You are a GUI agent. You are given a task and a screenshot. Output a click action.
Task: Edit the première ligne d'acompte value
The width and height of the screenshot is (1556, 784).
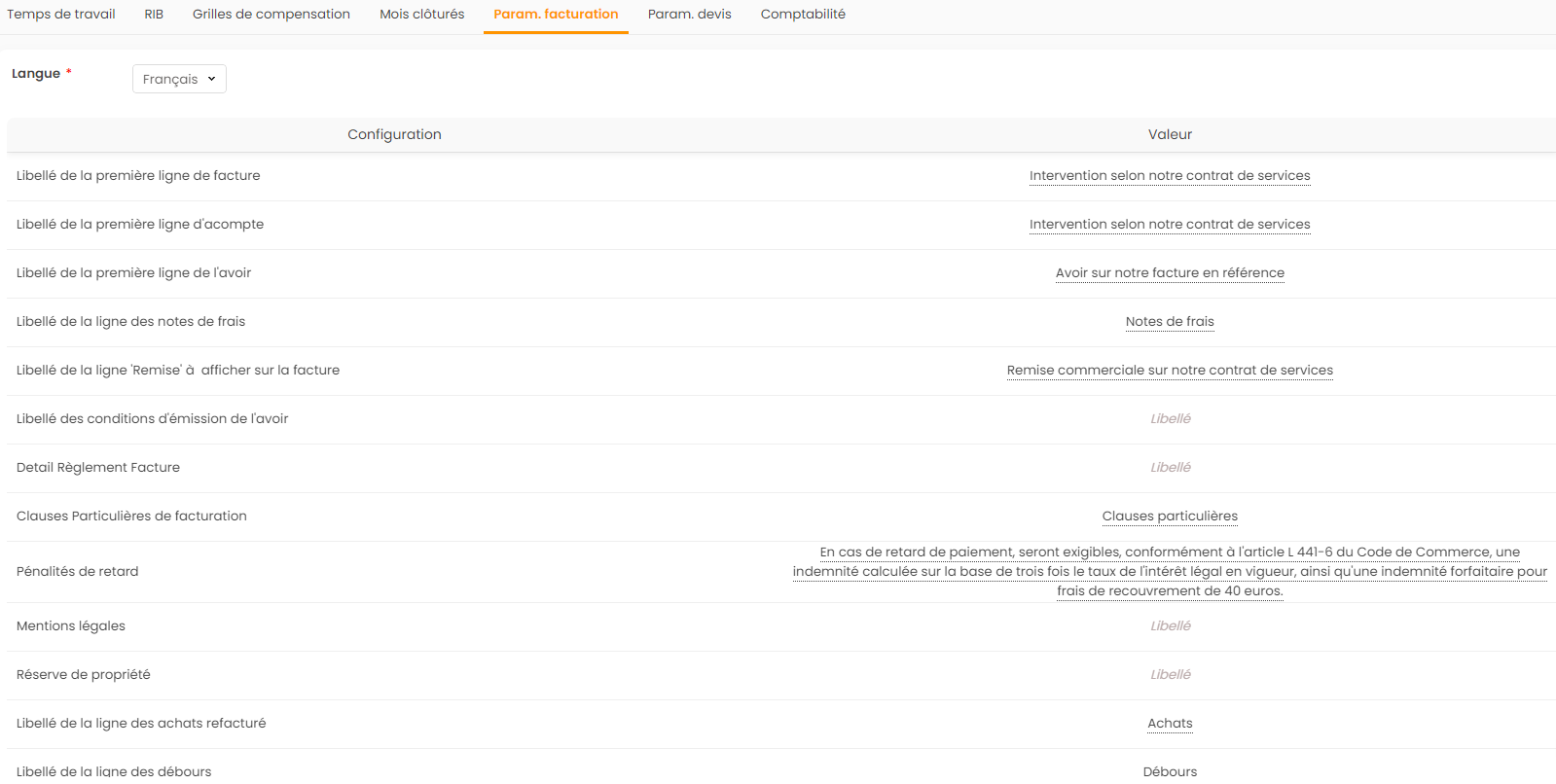tap(1170, 225)
